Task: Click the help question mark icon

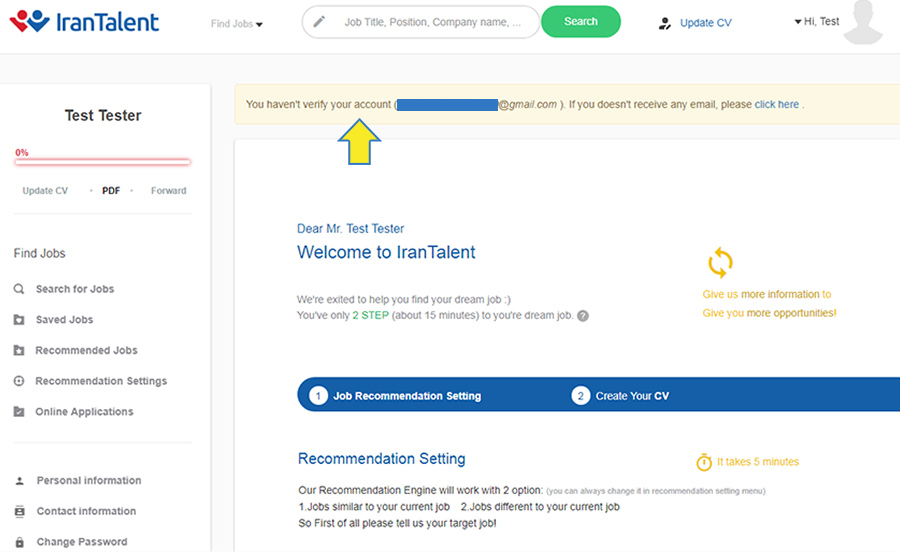Action: point(583,316)
